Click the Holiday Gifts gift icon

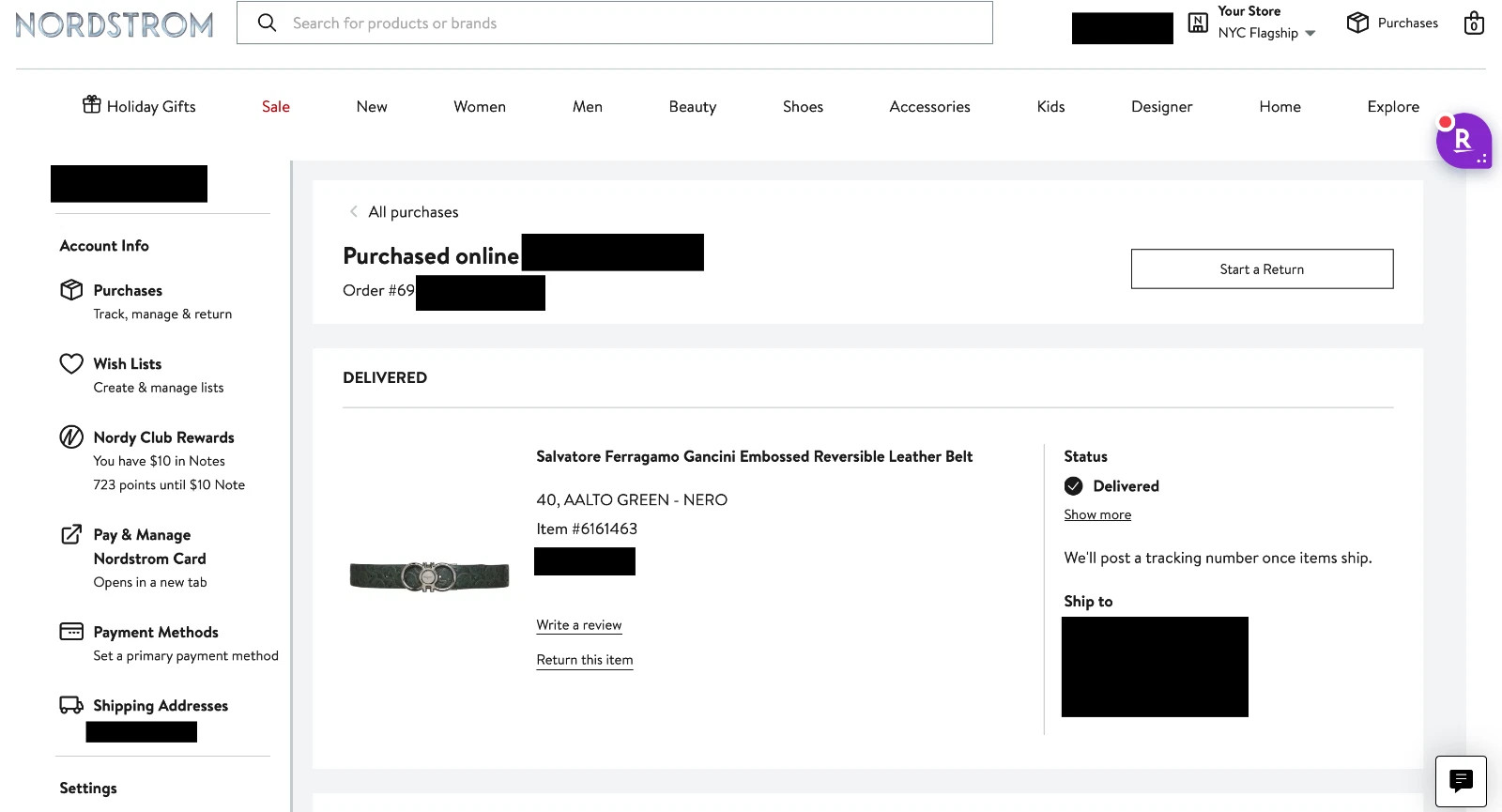[91, 105]
